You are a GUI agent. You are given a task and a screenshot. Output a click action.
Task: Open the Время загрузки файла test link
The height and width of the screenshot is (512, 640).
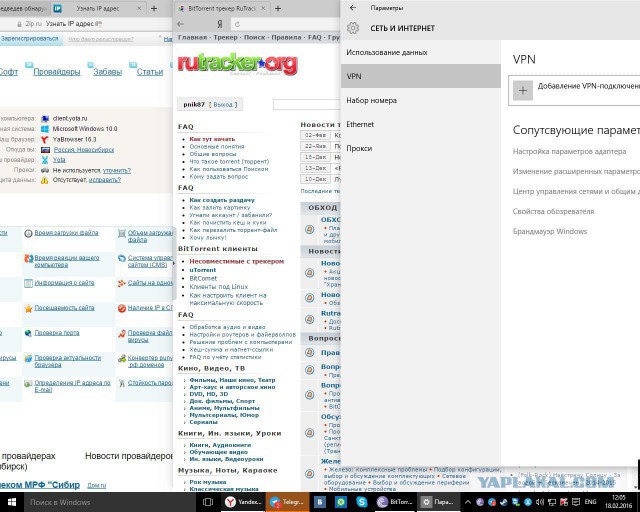point(66,233)
